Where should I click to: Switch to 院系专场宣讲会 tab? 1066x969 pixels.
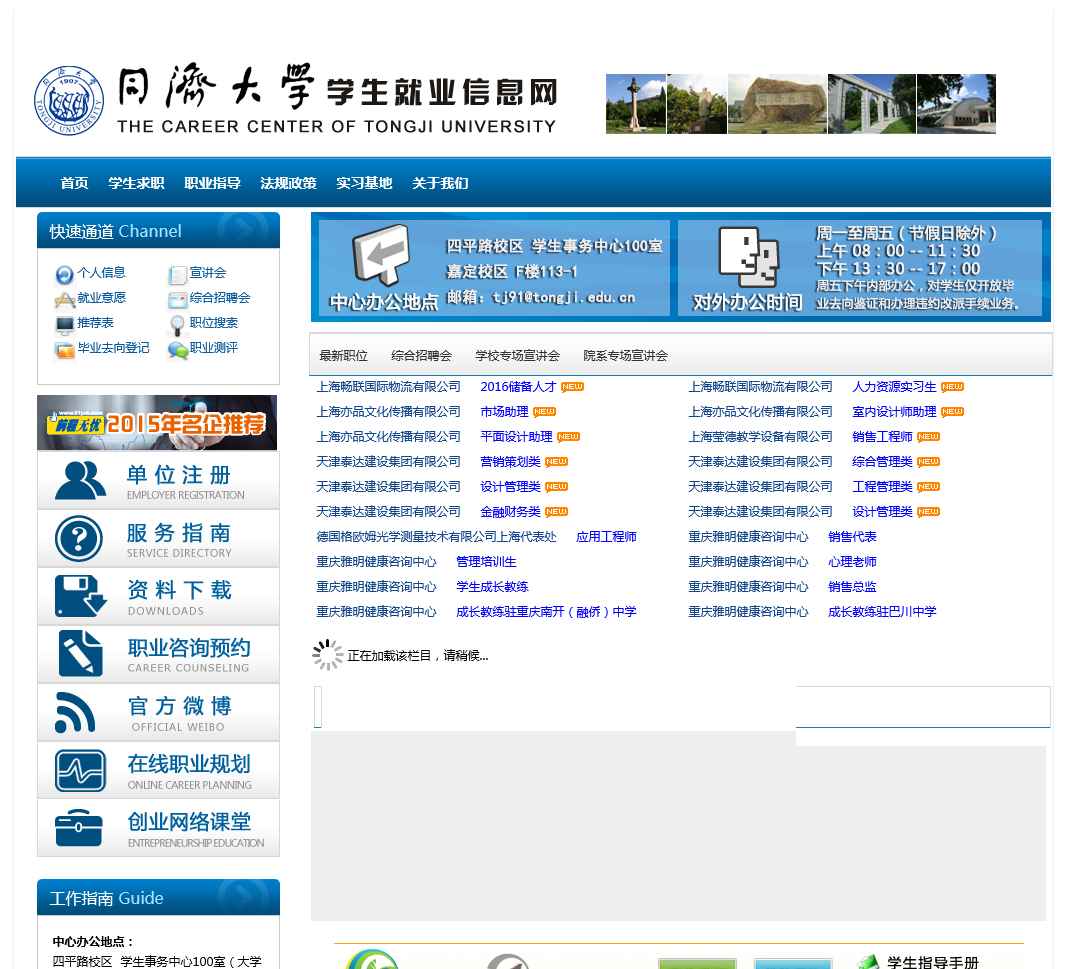click(x=625, y=356)
